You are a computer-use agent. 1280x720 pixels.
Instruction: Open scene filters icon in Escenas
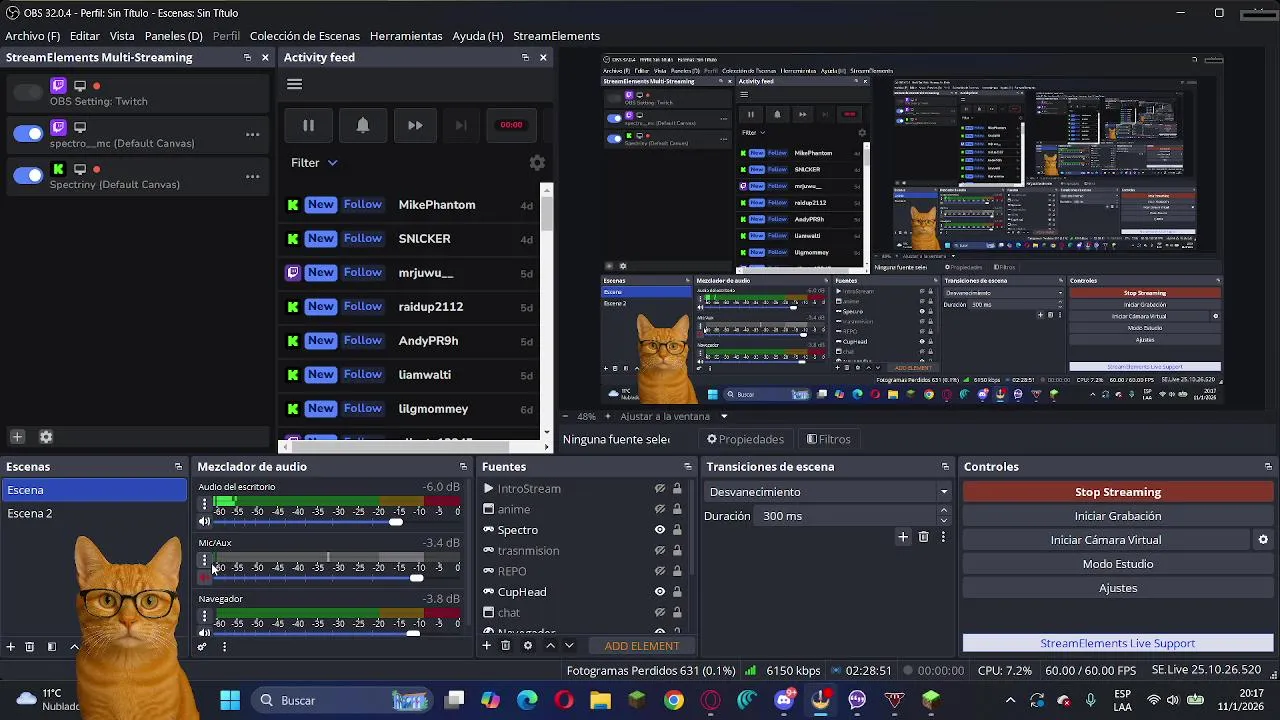tap(51, 647)
